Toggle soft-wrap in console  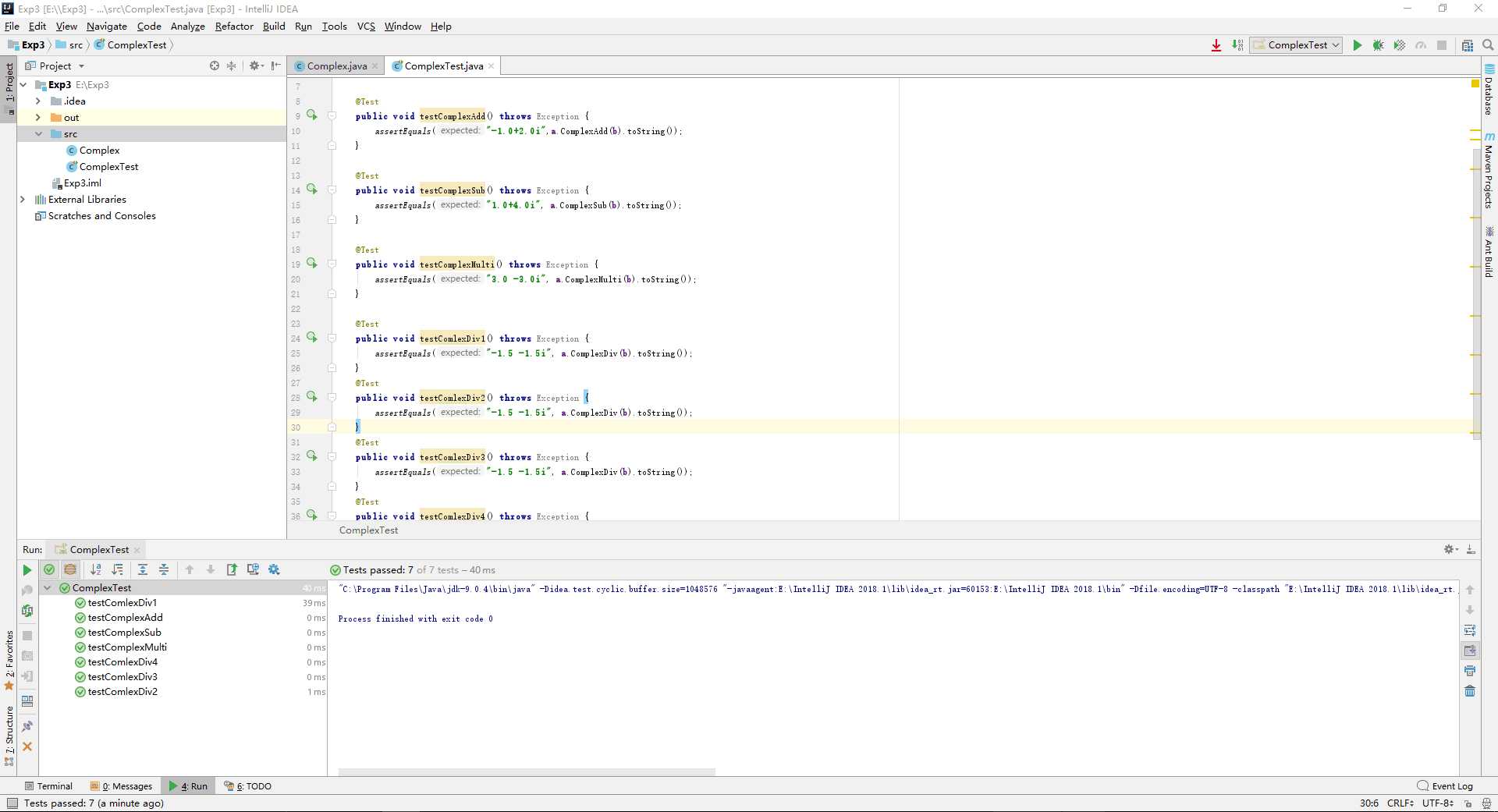[1470, 630]
